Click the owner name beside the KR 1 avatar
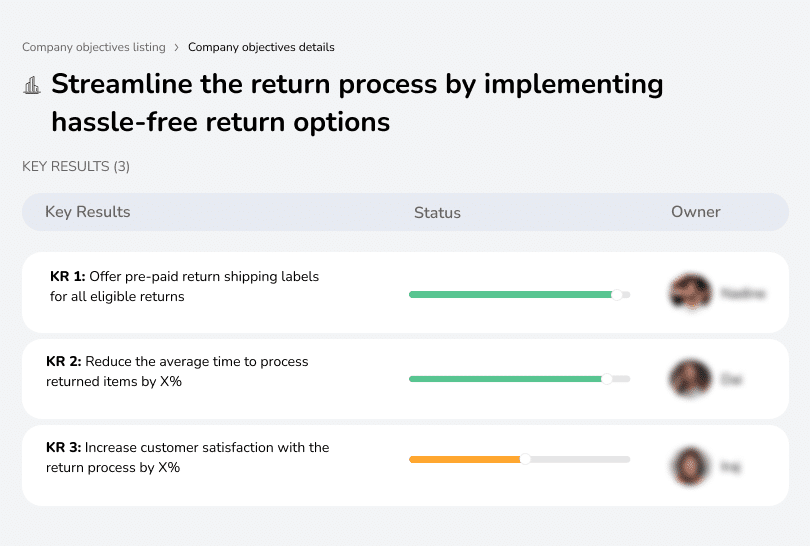 tap(743, 294)
